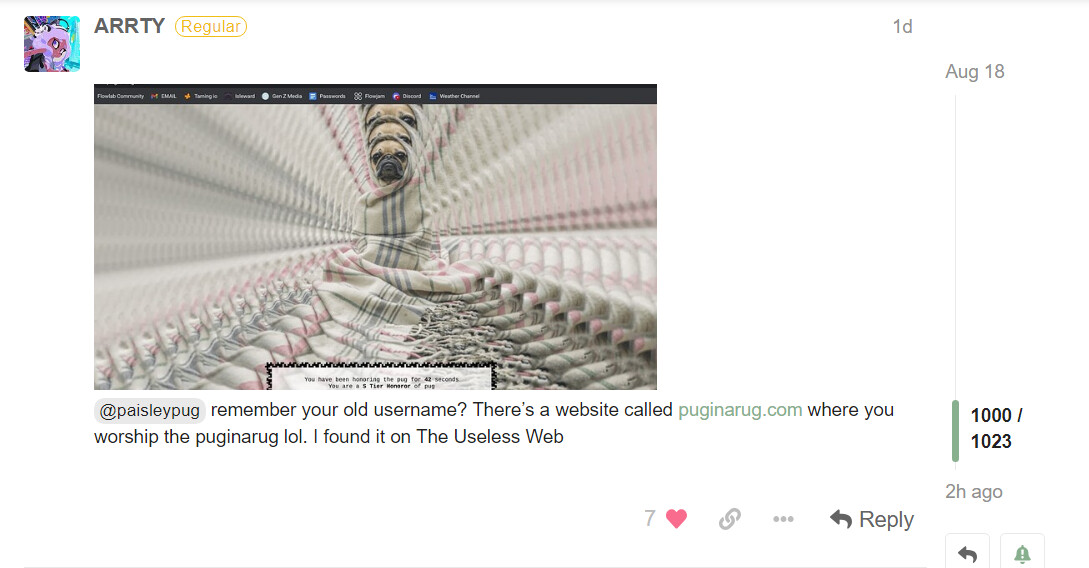Click the Discord bookmark in screenshot
Image resolution: width=1089 pixels, height=568 pixels.
point(407,96)
